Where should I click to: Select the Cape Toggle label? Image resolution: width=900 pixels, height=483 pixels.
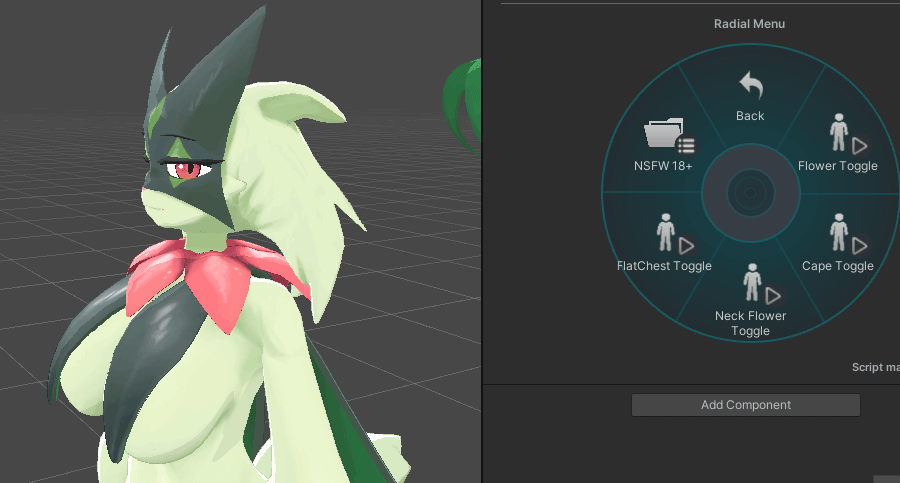click(x=837, y=266)
